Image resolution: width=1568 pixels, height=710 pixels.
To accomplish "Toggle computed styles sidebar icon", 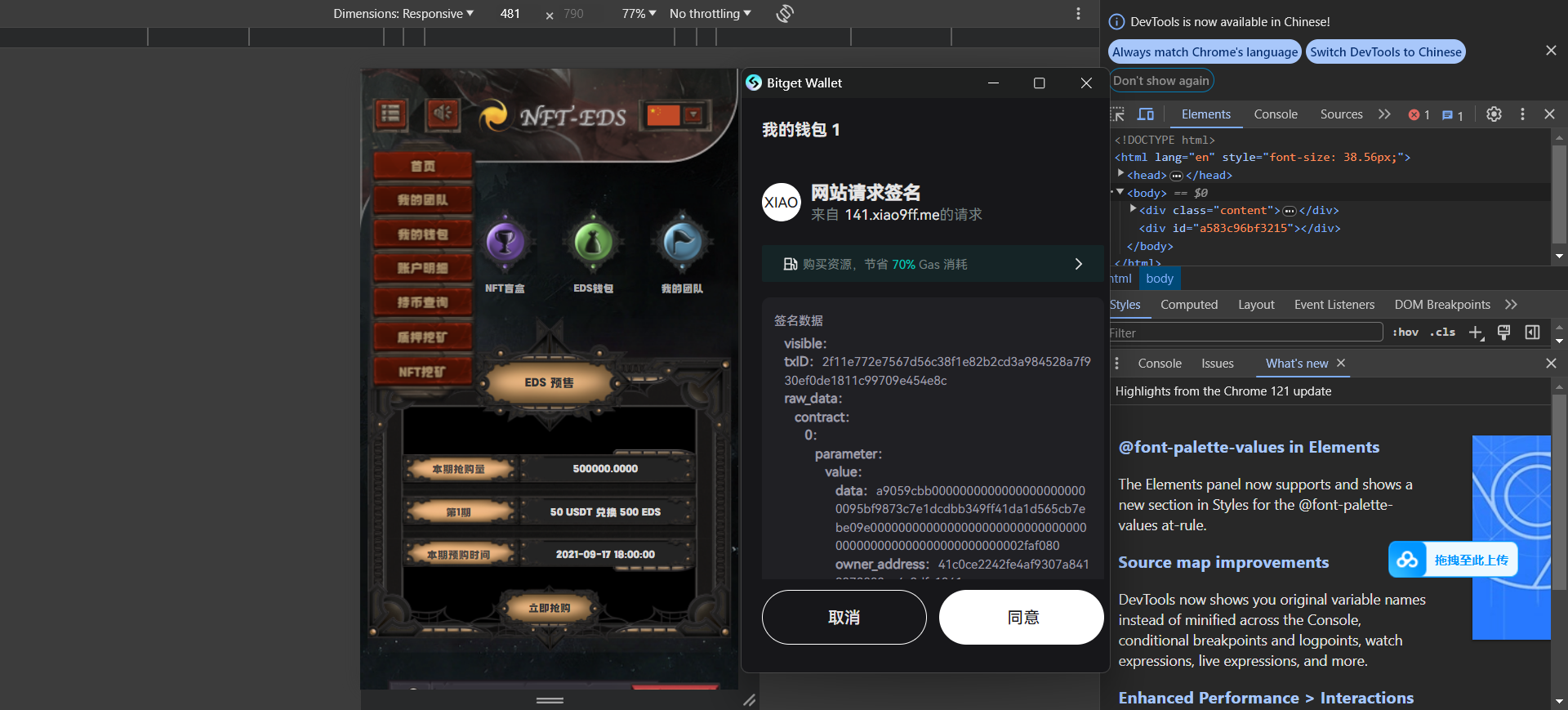I will pos(1533,333).
